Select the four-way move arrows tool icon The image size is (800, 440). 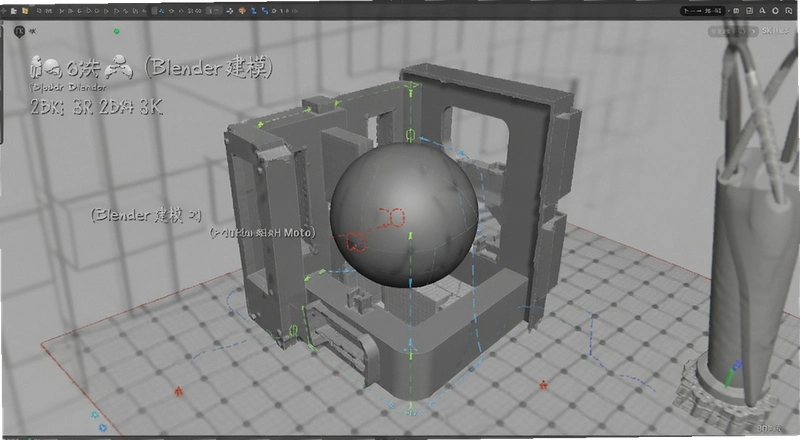point(230,11)
